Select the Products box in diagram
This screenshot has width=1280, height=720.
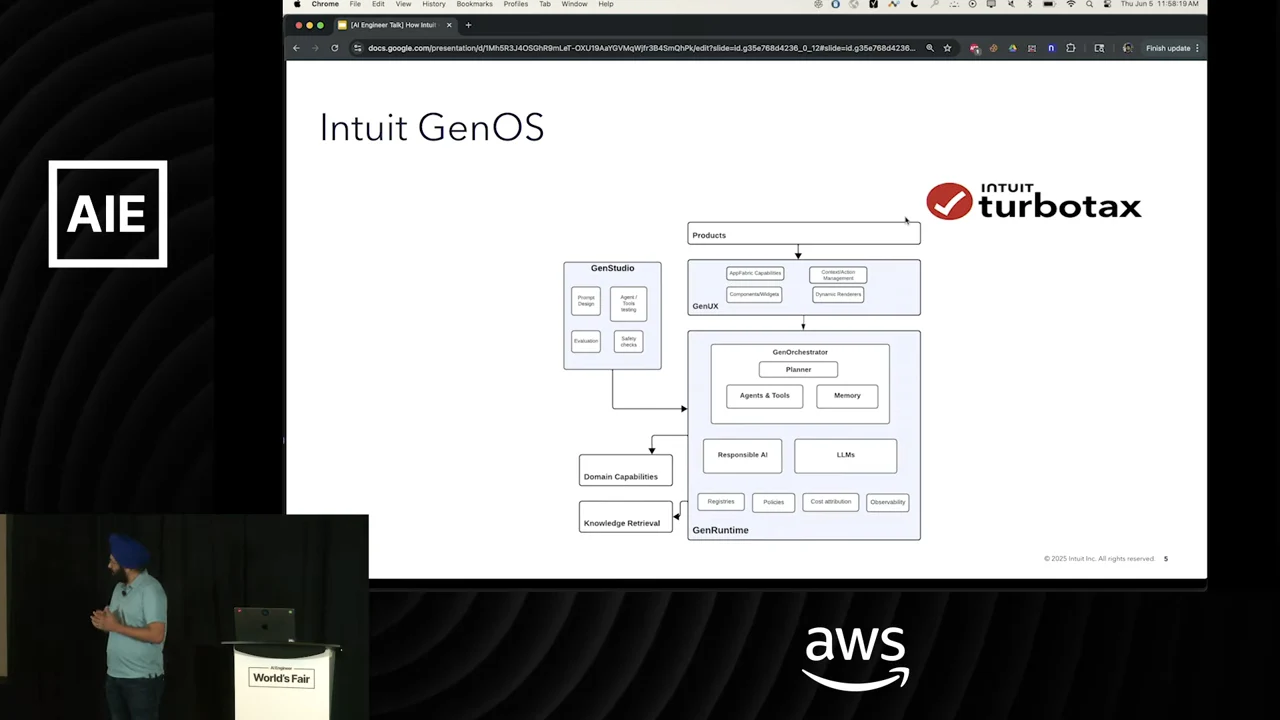pyautogui.click(x=804, y=234)
